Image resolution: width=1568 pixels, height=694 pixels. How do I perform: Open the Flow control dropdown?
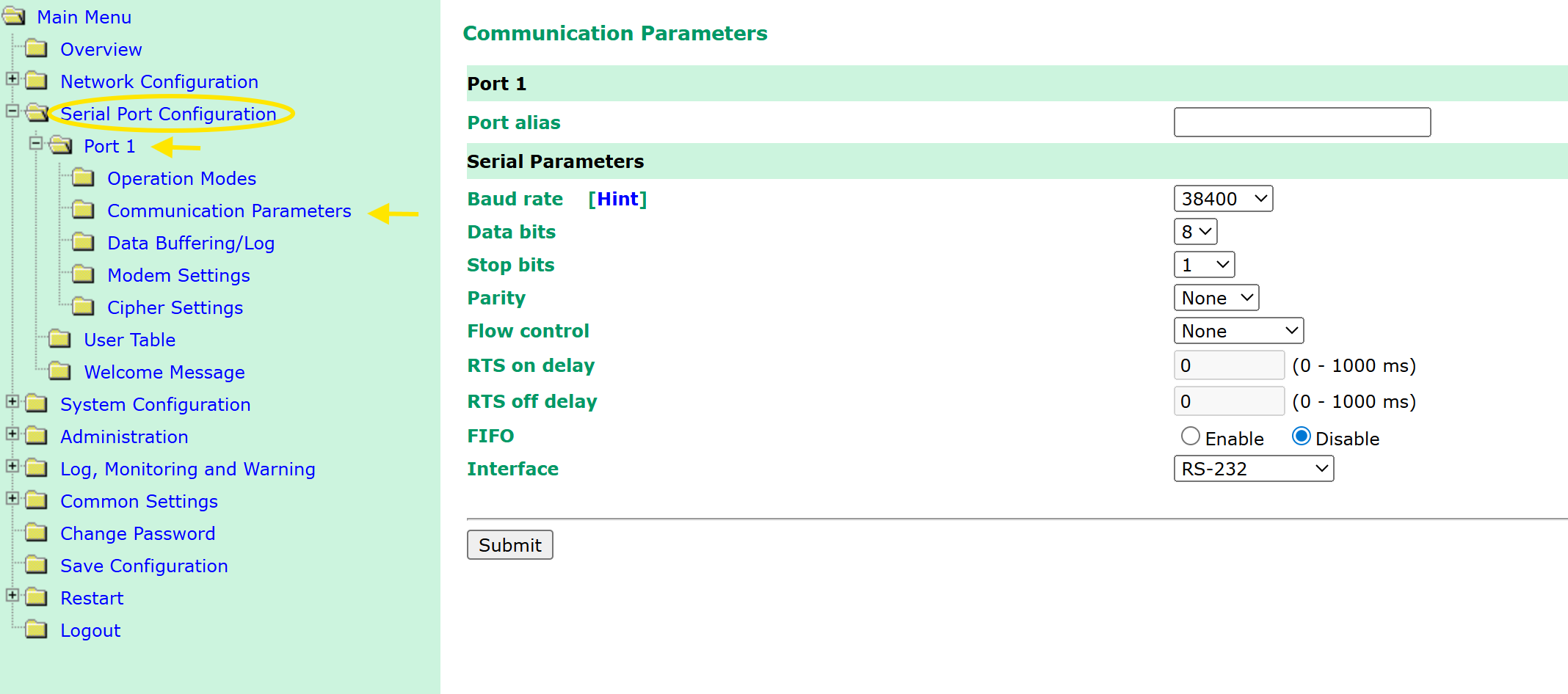coord(1238,331)
